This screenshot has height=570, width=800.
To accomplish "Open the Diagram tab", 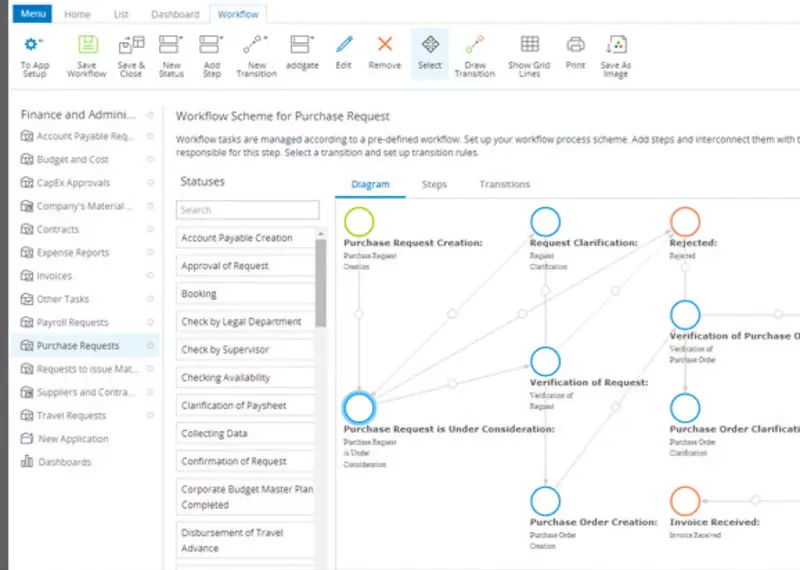I will pyautogui.click(x=370, y=184).
